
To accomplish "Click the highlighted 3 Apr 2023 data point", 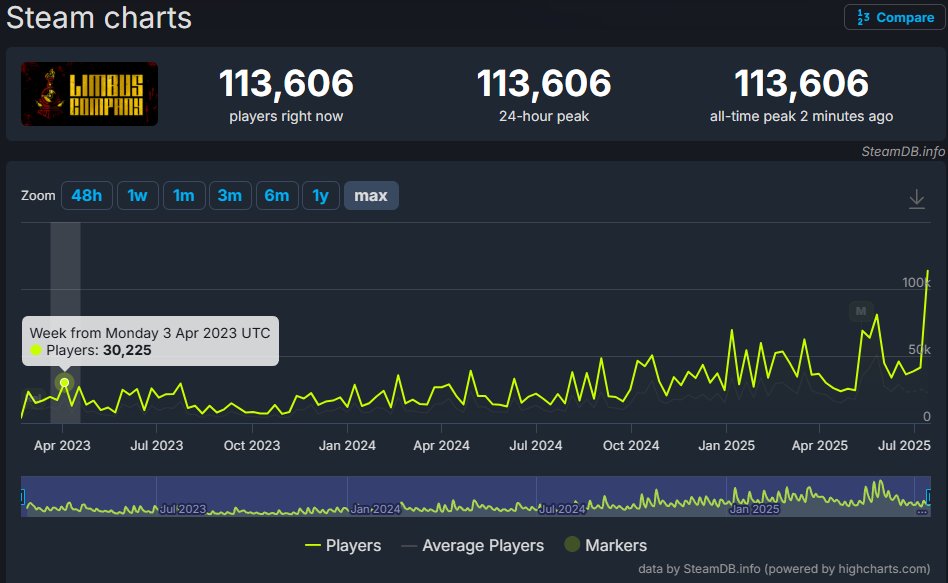I will click(64, 382).
